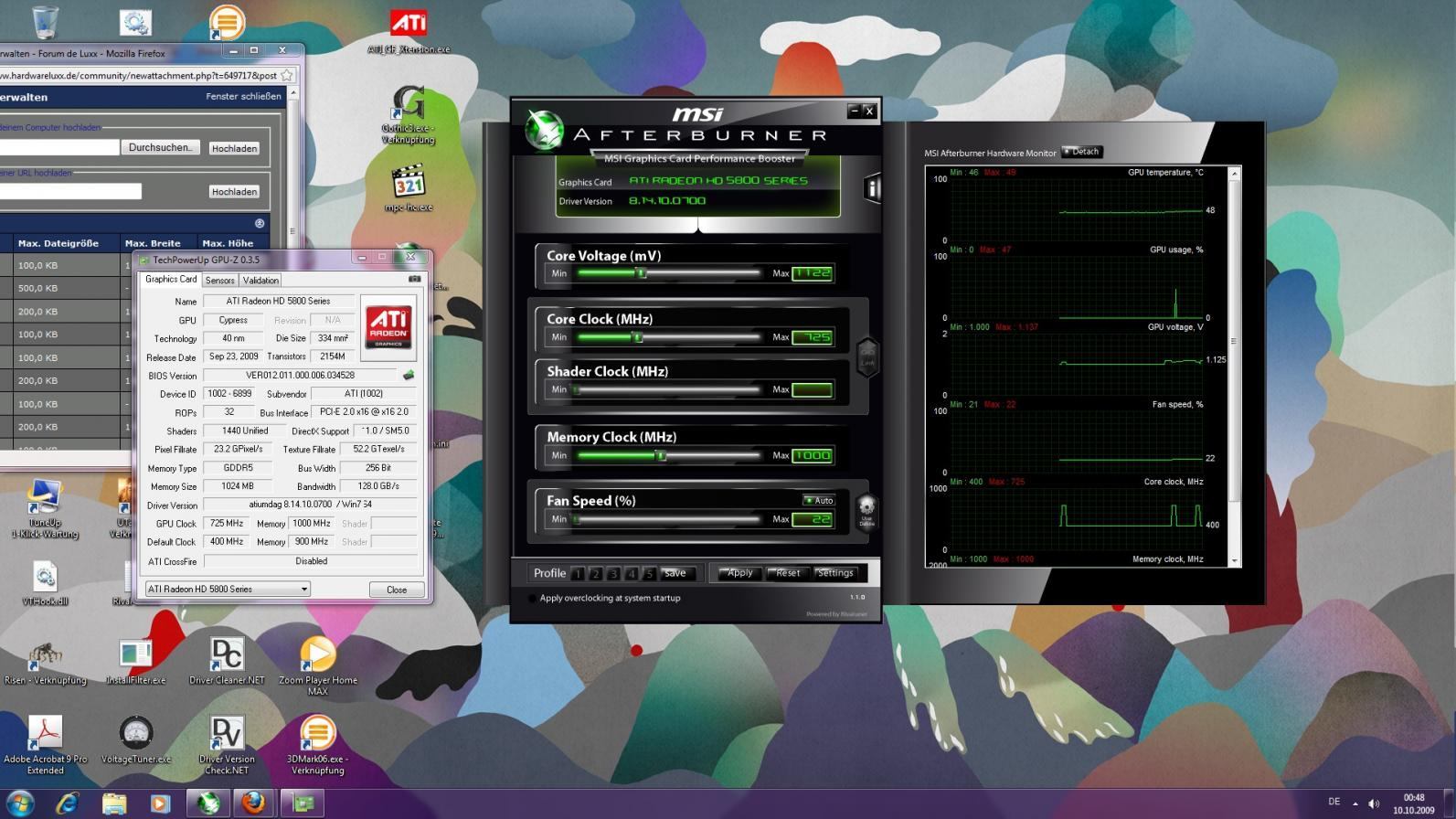Viewport: 1456px width, 819px height.
Task: Open the Afterburner info button
Action: click(872, 188)
